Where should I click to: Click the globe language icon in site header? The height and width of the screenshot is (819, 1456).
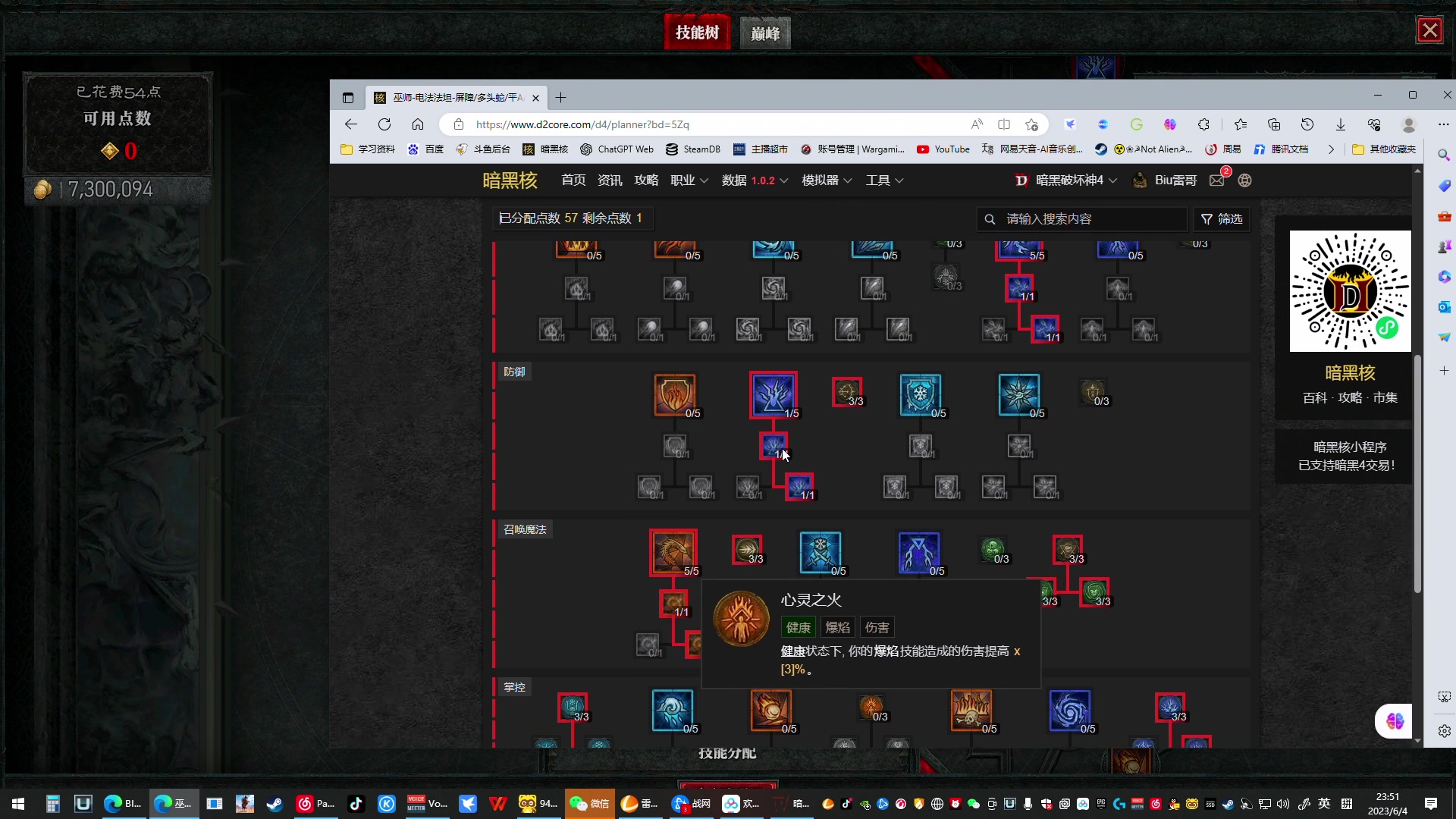click(1244, 180)
